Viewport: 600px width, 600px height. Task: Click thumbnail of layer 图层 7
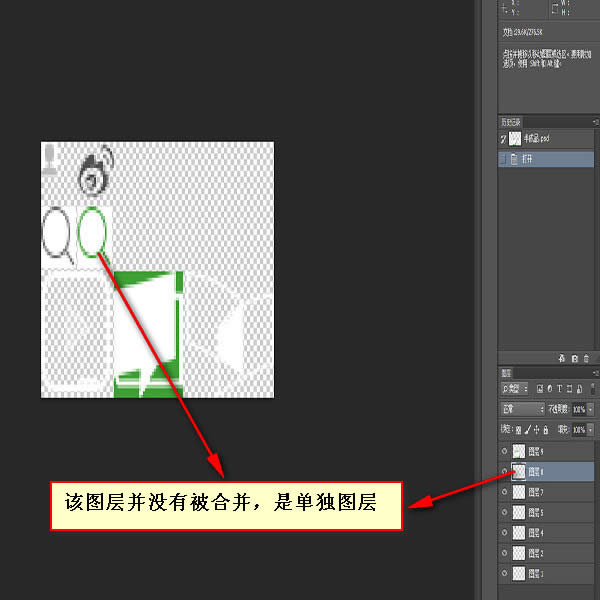519,492
